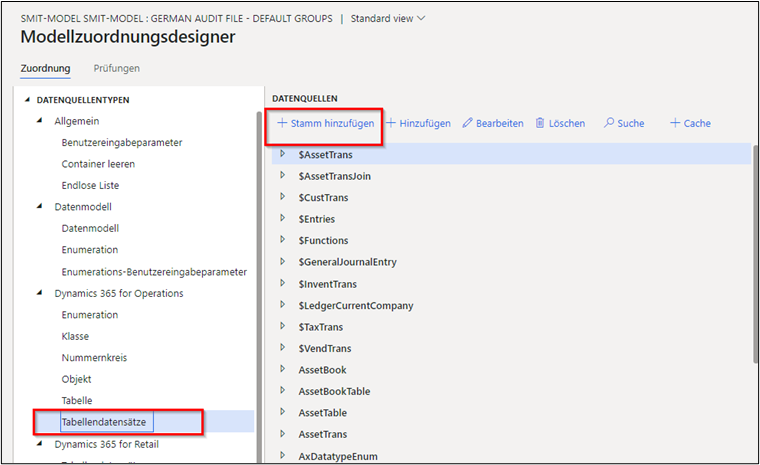
Task: Collapse the Datenquellentypen root node
Action: [x=27, y=100]
